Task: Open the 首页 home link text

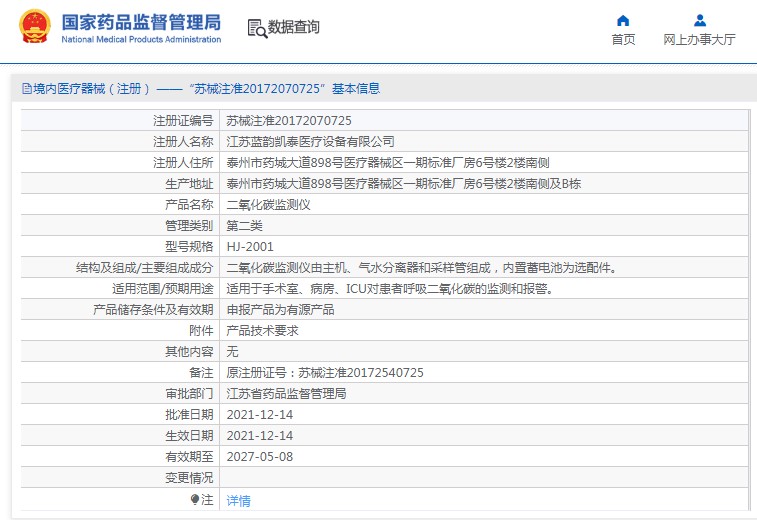Action: [x=623, y=40]
